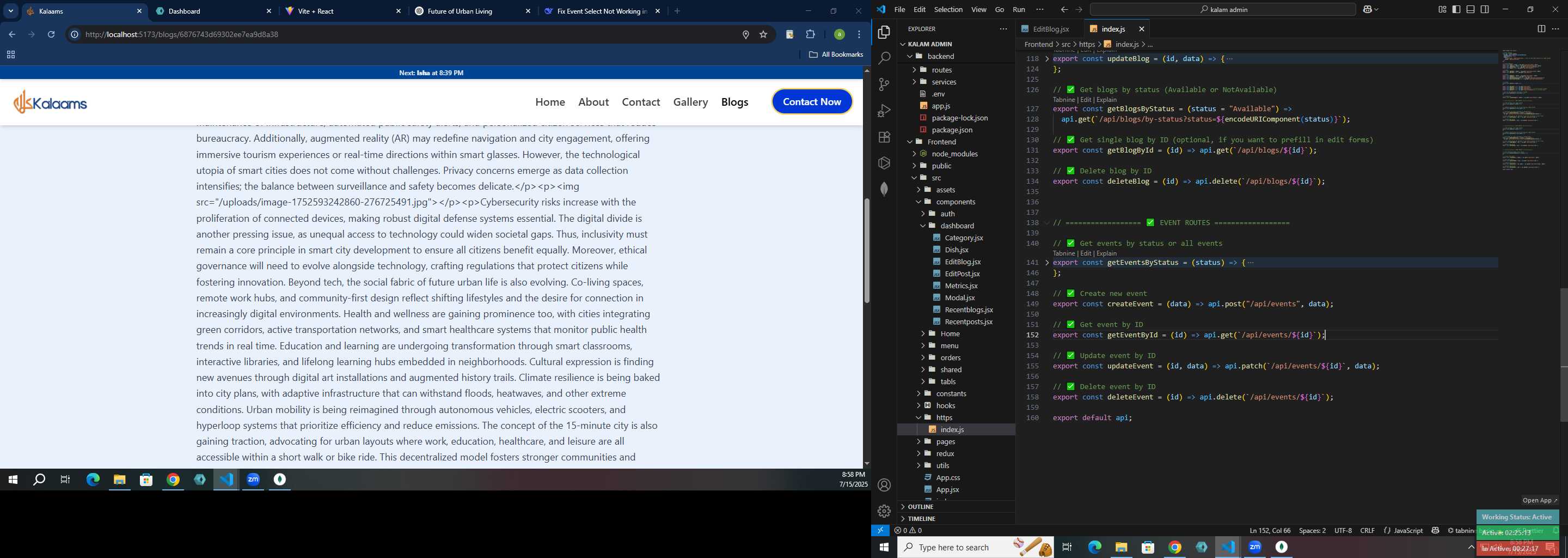Open the Explorer view in VS Code activity bar

pos(884,32)
